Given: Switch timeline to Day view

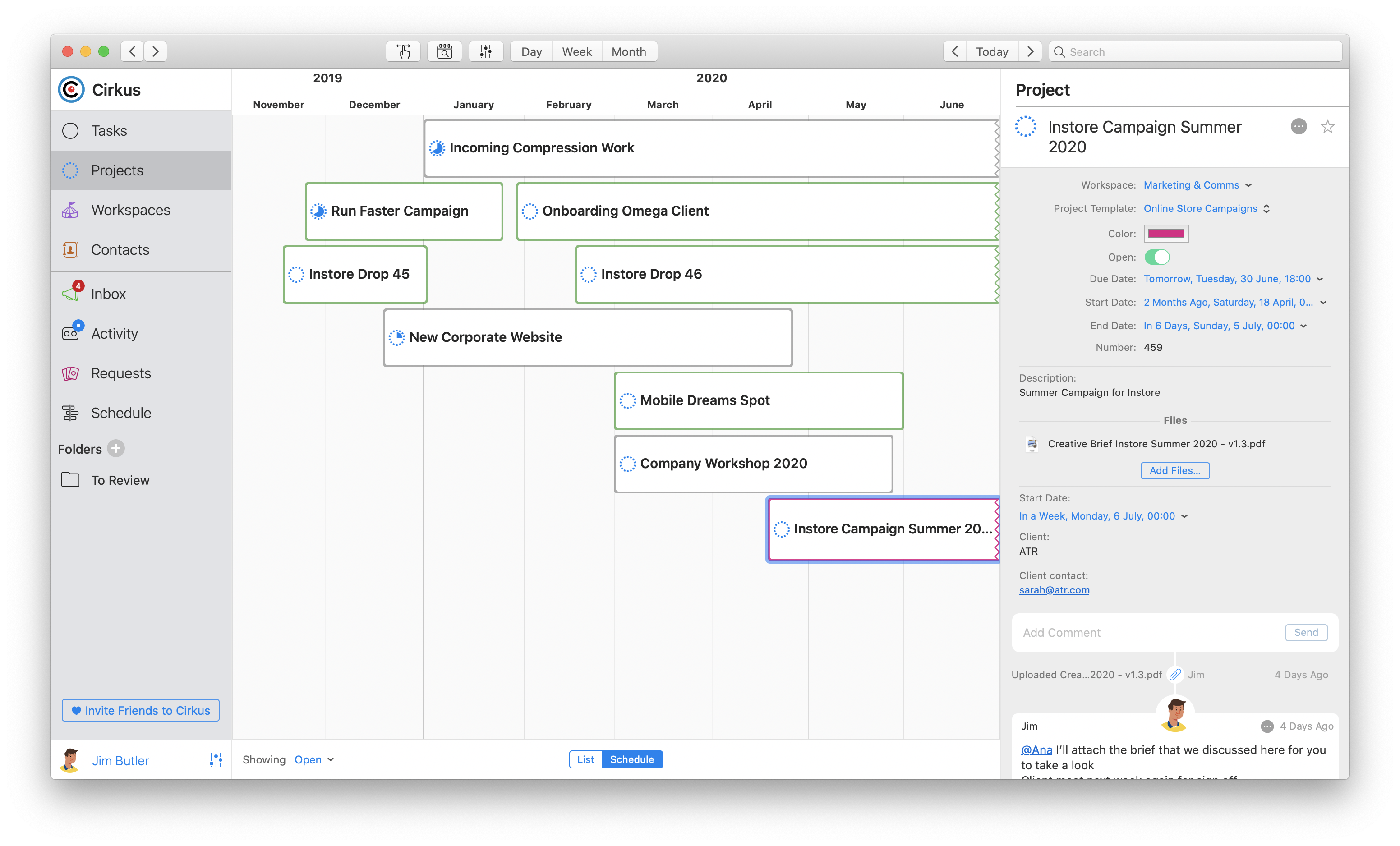Looking at the screenshot, I should click(x=531, y=52).
